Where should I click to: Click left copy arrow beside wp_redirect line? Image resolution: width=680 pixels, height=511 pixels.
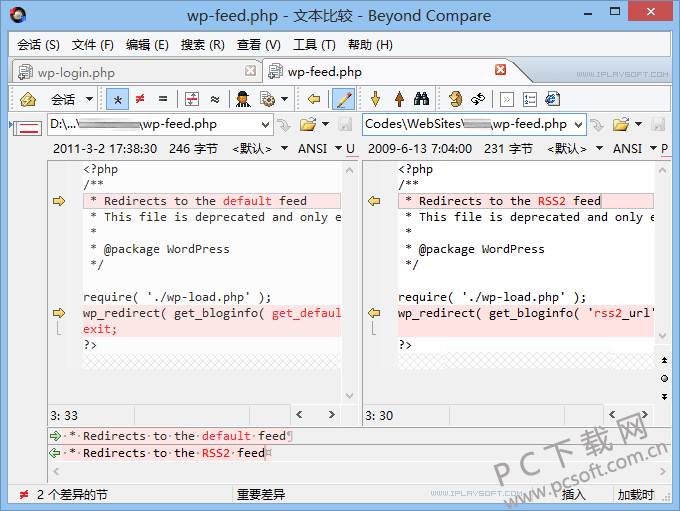click(x=59, y=313)
